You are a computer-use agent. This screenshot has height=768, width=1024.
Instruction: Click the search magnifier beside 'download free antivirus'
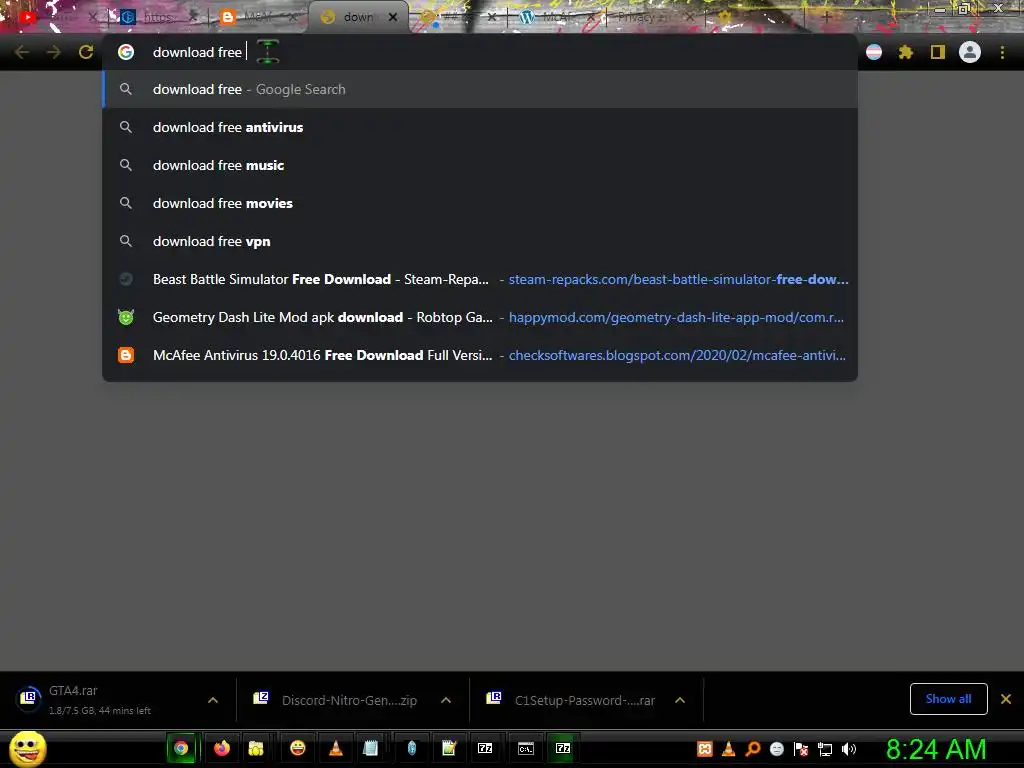126,127
